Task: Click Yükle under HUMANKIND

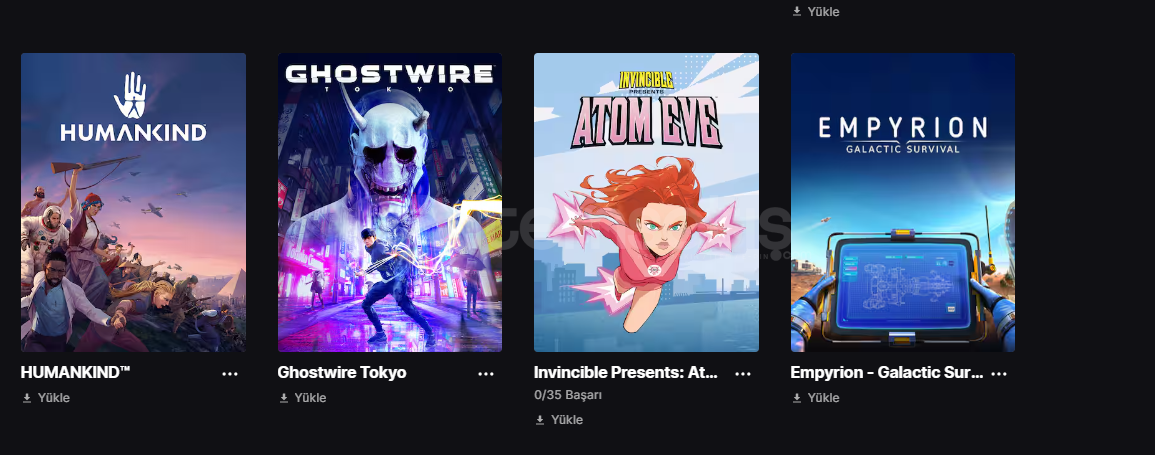Action: click(54, 398)
